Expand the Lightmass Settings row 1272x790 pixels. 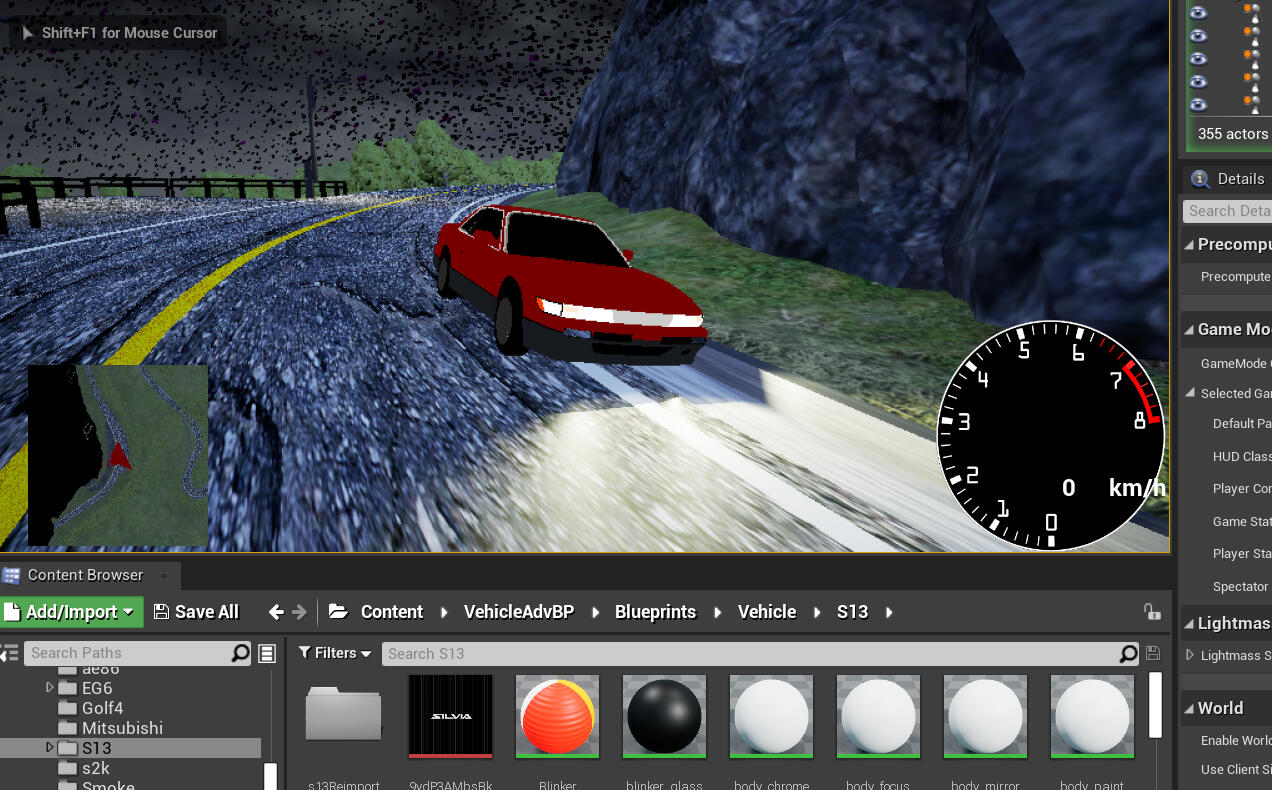(1190, 656)
